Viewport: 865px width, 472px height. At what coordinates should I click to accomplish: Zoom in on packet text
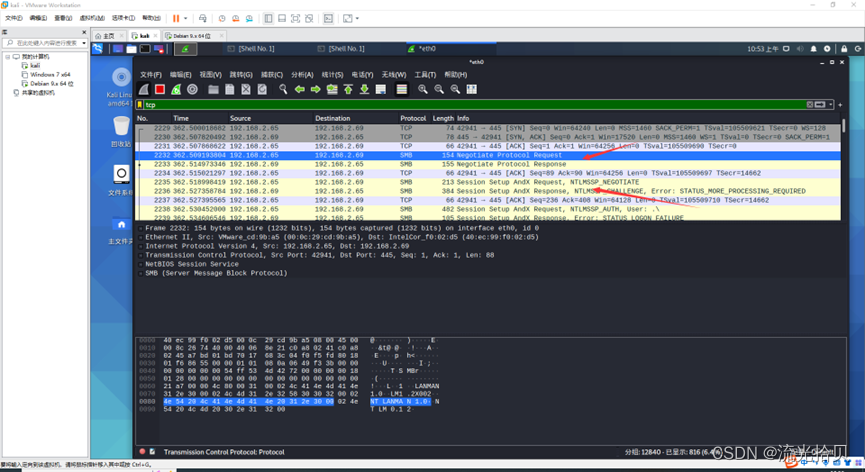(423, 89)
